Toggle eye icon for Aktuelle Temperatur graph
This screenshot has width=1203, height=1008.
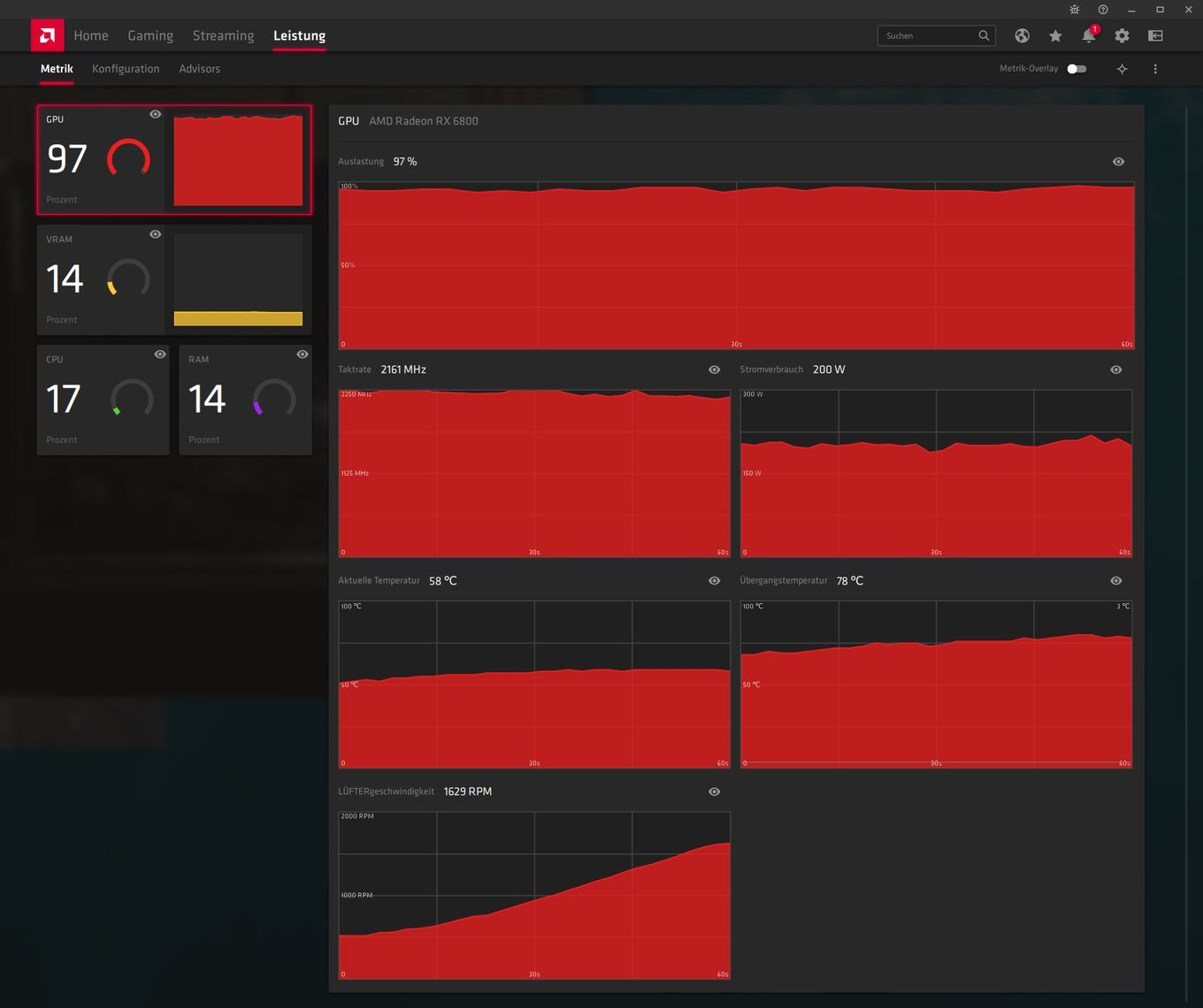point(714,581)
